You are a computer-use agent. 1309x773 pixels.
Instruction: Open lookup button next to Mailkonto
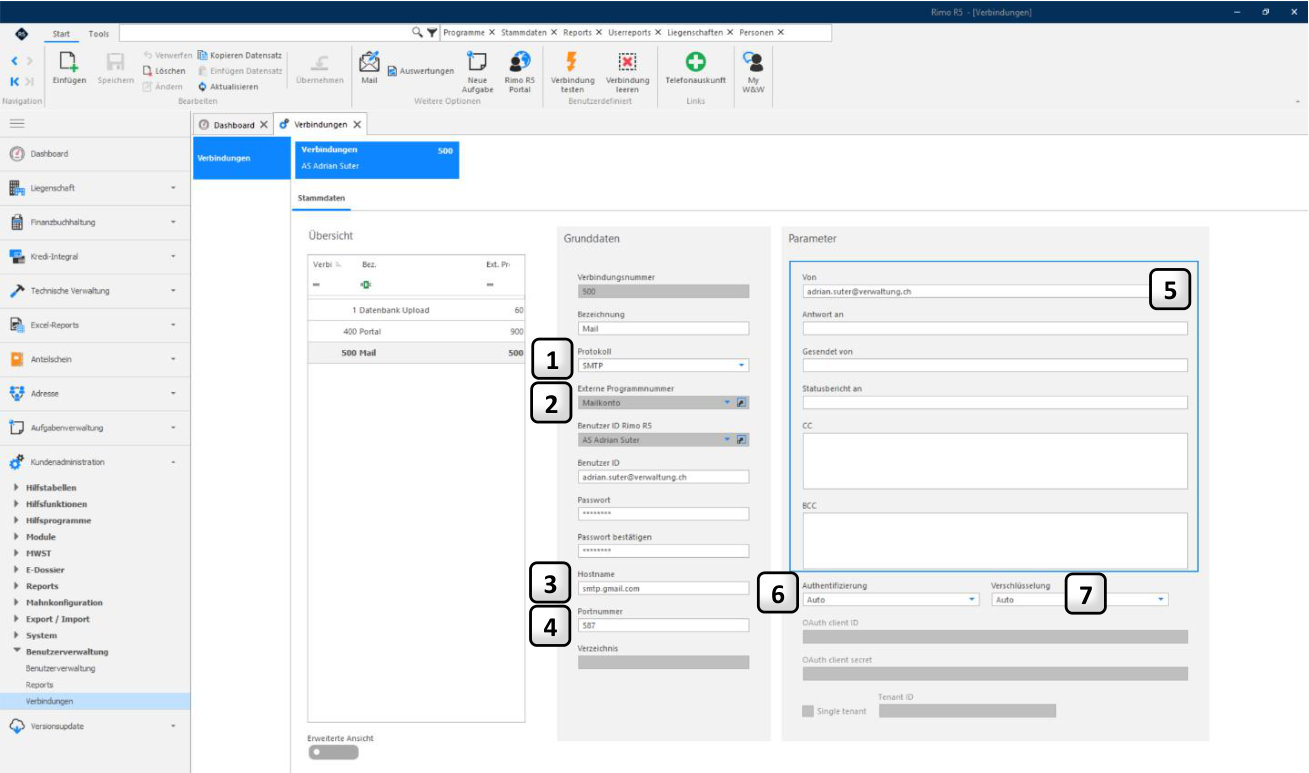(x=742, y=402)
